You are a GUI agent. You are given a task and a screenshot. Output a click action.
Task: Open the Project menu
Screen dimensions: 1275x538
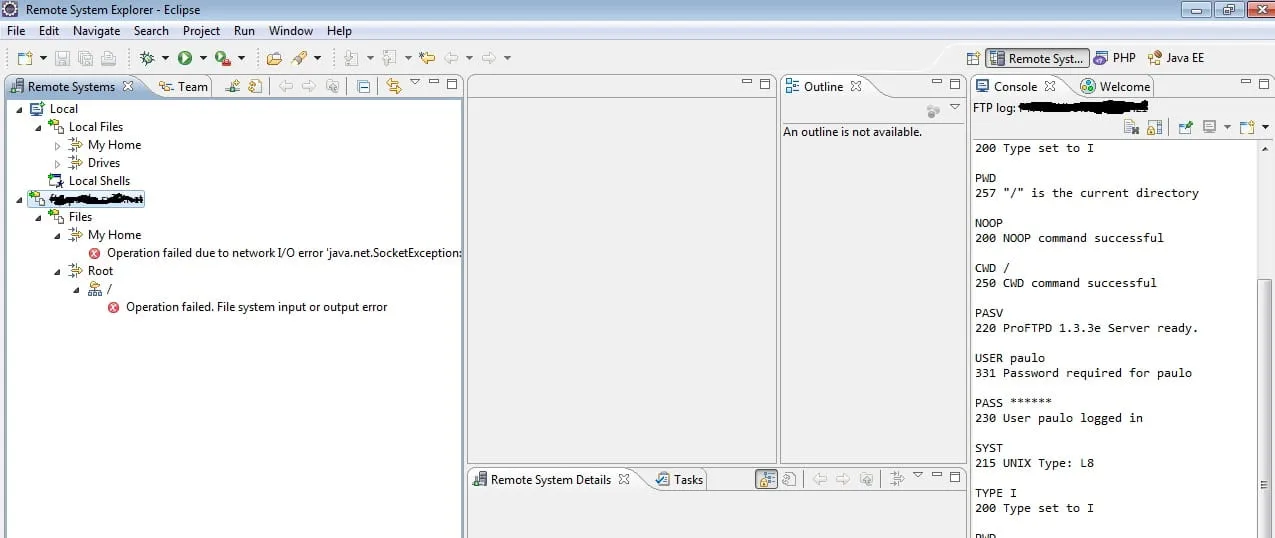coord(201,31)
